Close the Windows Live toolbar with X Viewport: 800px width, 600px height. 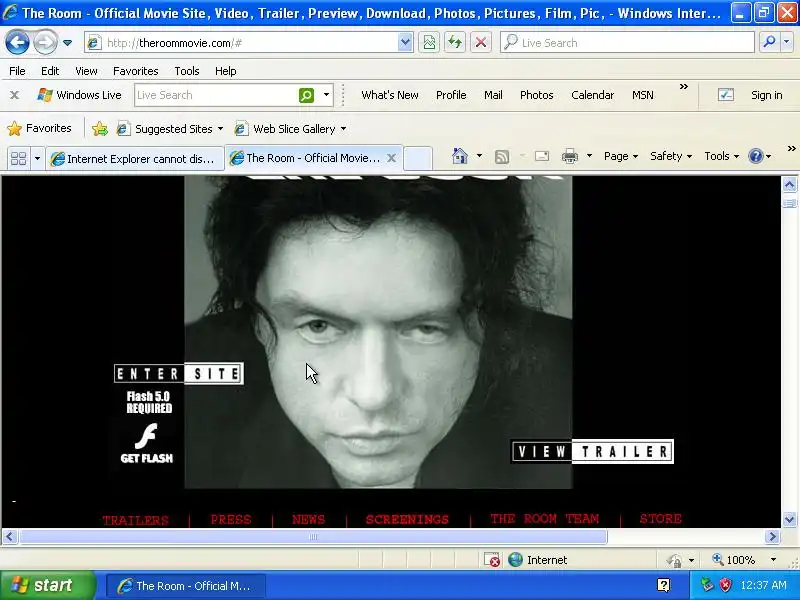pos(15,95)
